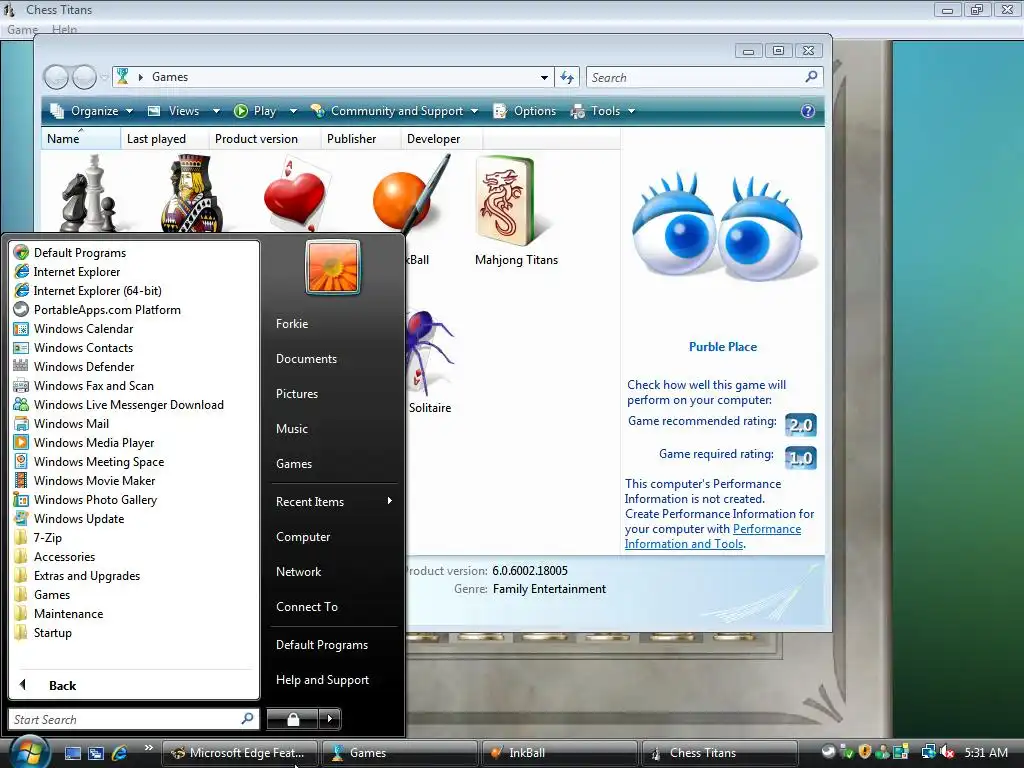Image resolution: width=1024 pixels, height=768 pixels.
Task: Select the Mahjong Titans game
Action: click(x=516, y=210)
